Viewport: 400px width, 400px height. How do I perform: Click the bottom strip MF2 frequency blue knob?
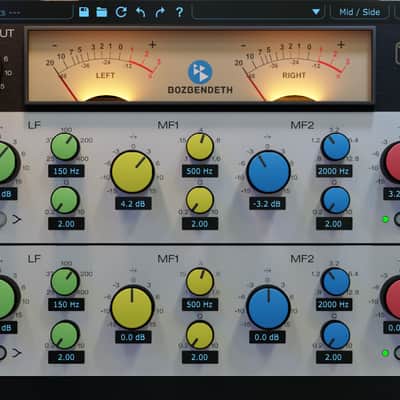(336, 282)
